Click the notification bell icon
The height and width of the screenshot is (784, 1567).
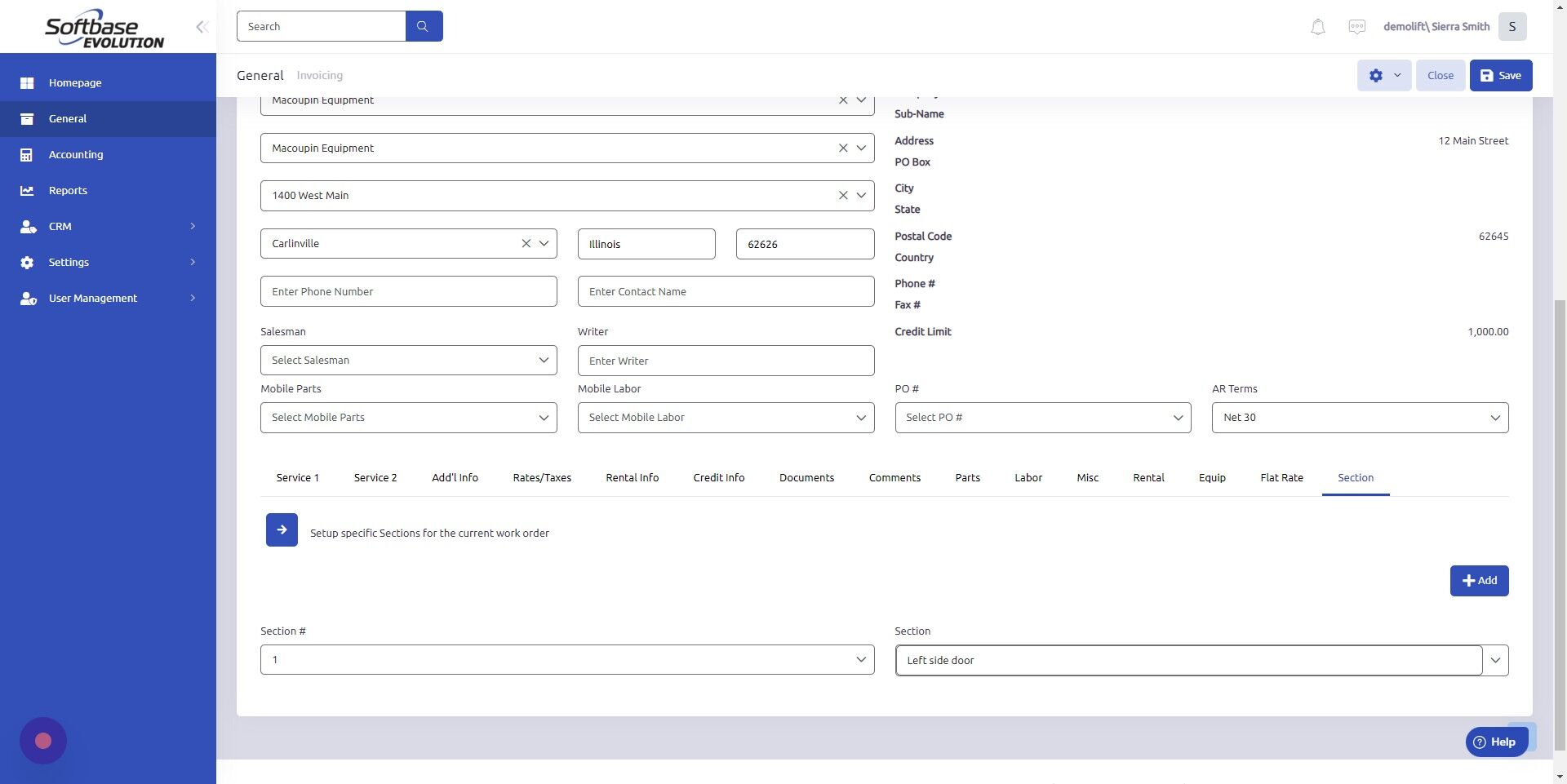point(1316,26)
